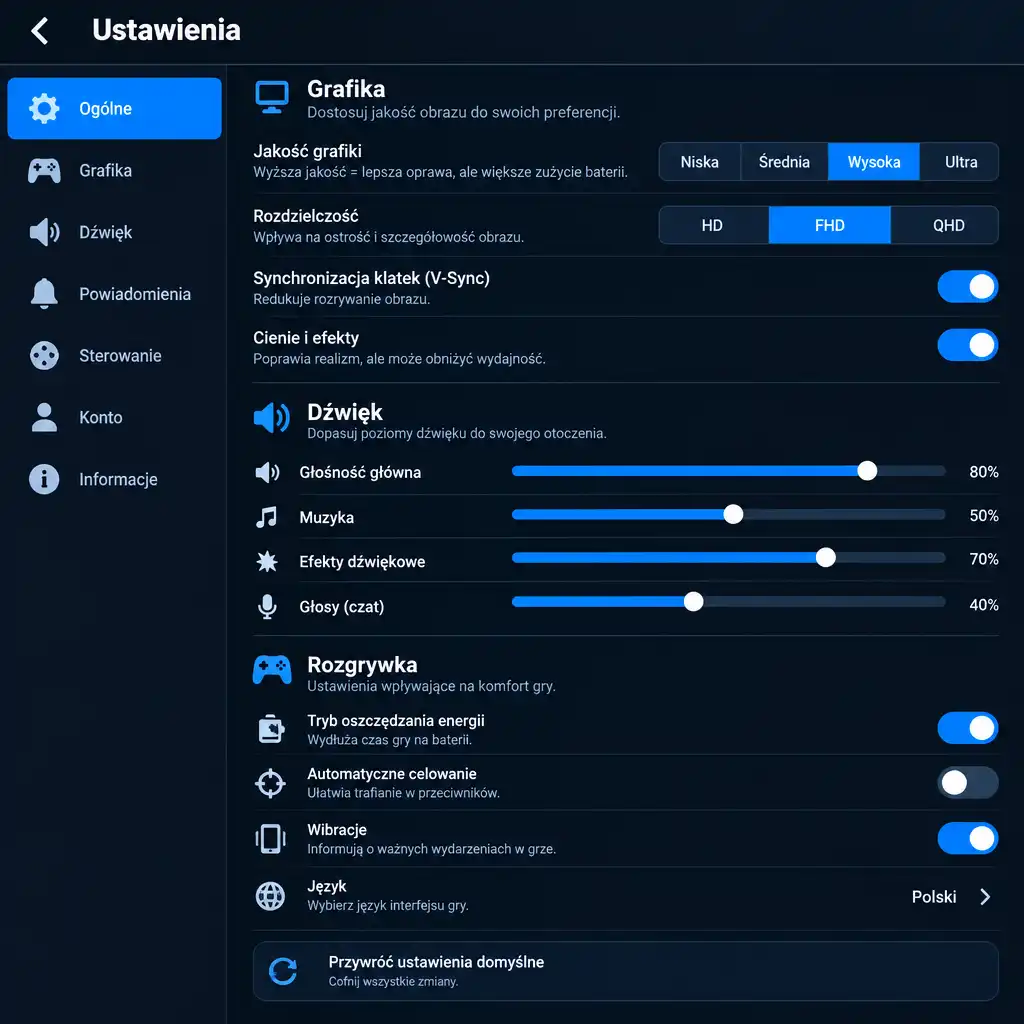Switch to the Sterowanie tab
The image size is (1024, 1024).
click(114, 355)
